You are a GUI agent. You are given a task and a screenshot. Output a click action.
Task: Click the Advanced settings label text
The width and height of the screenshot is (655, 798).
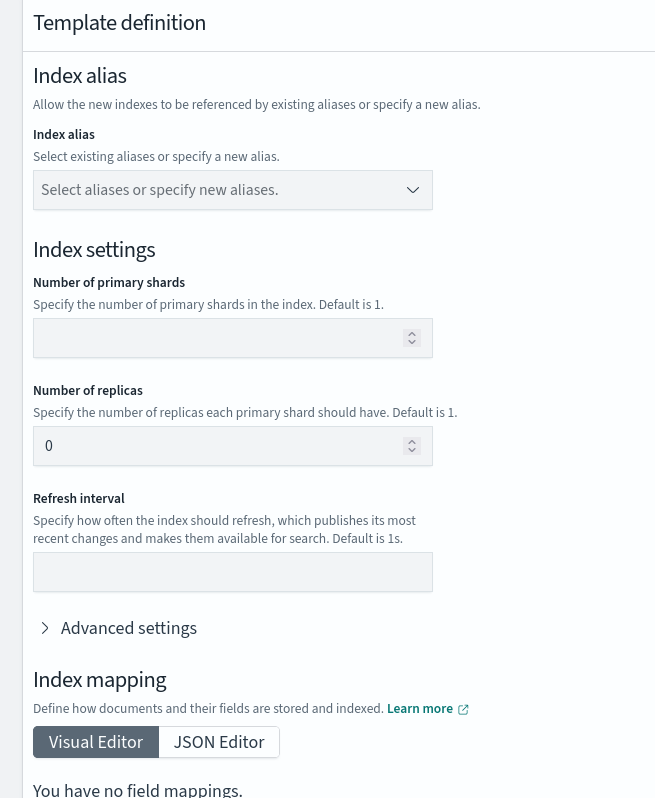click(x=129, y=628)
